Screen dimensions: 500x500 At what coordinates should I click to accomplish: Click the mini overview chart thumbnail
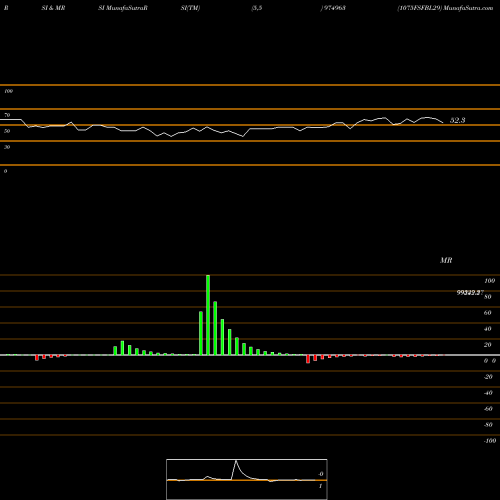point(247,479)
